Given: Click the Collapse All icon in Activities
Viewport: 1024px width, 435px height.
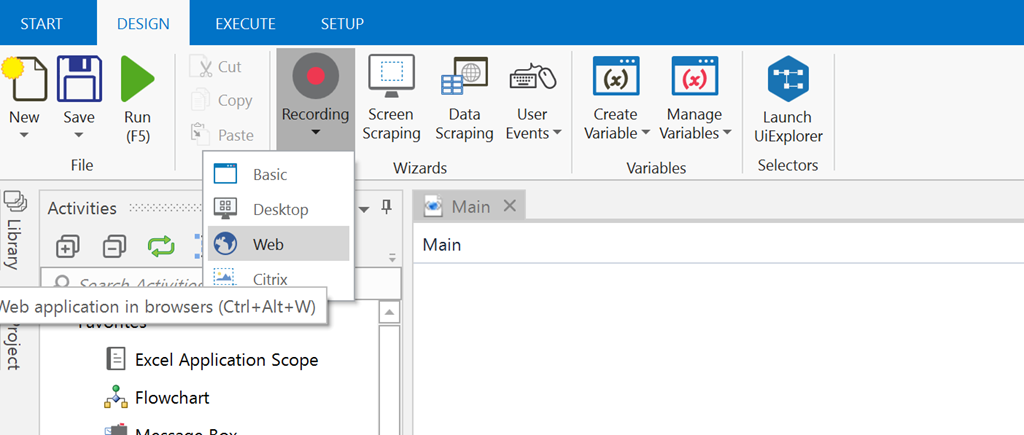Looking at the screenshot, I should [114, 246].
